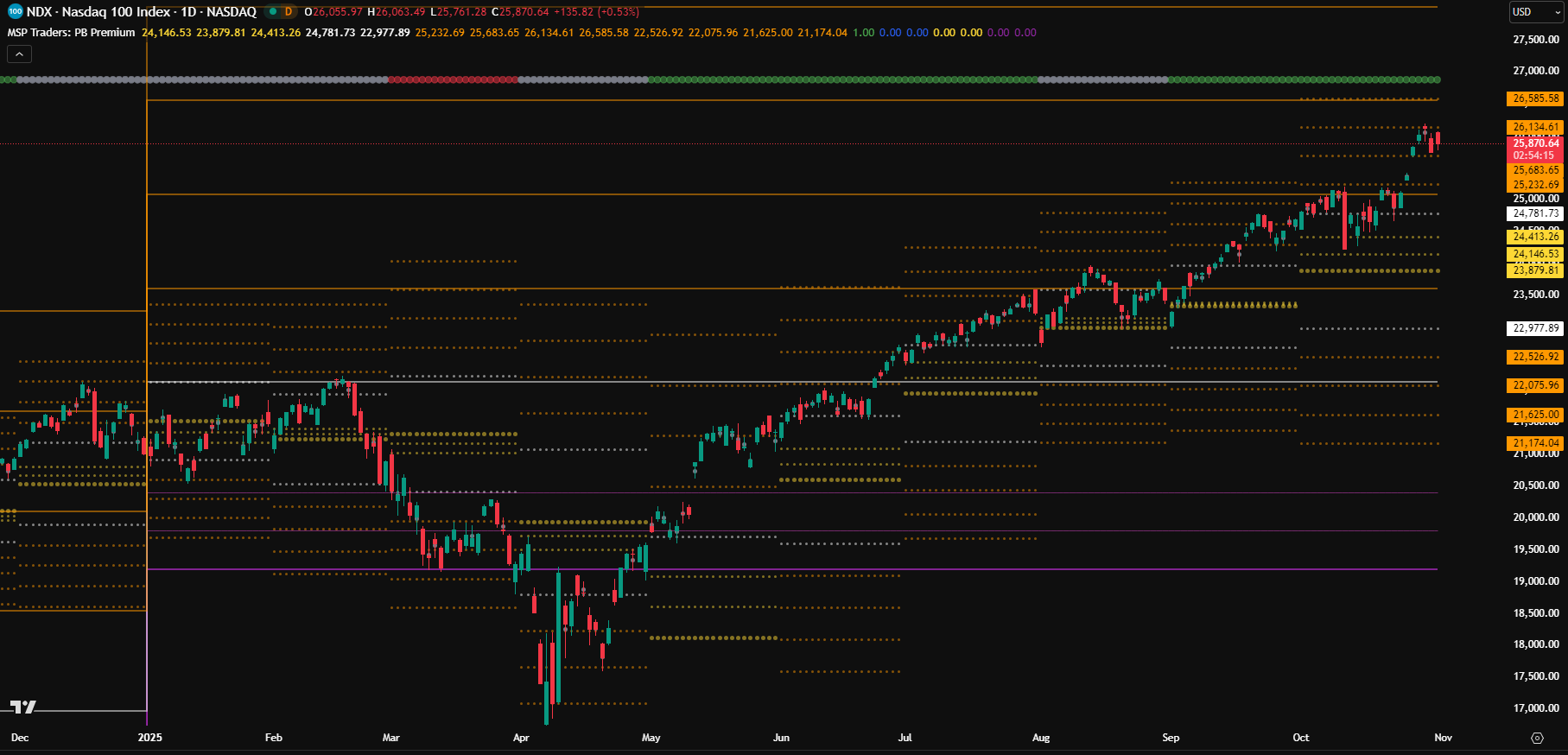Click the TradingView logo on the chart
Viewport: 1568px width, 755px height.
[23, 707]
